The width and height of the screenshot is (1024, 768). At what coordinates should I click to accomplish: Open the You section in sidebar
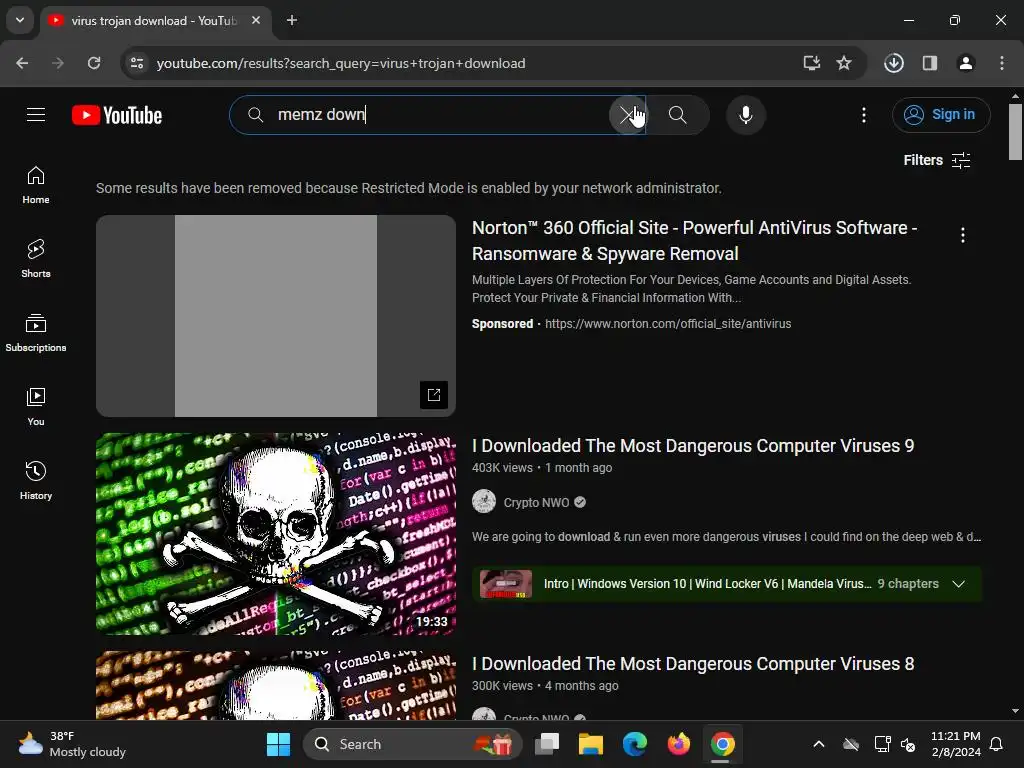36,407
